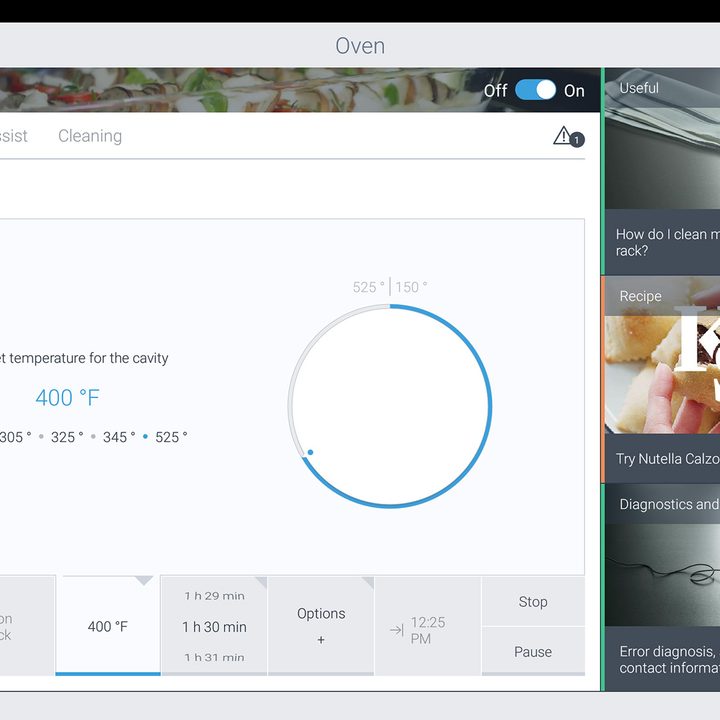Pause the oven program
Viewport: 720px width, 720px height.
[x=533, y=652]
